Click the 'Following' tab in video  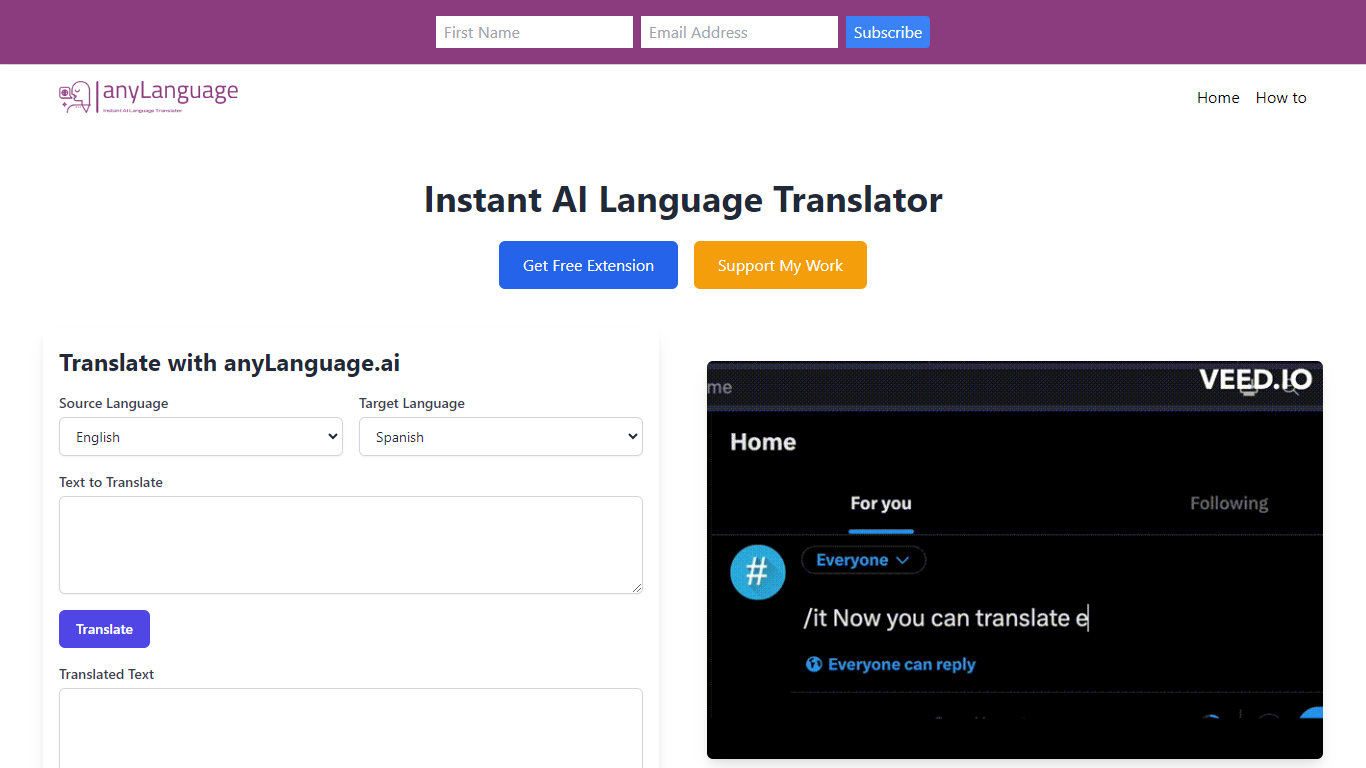pyautogui.click(x=1229, y=503)
